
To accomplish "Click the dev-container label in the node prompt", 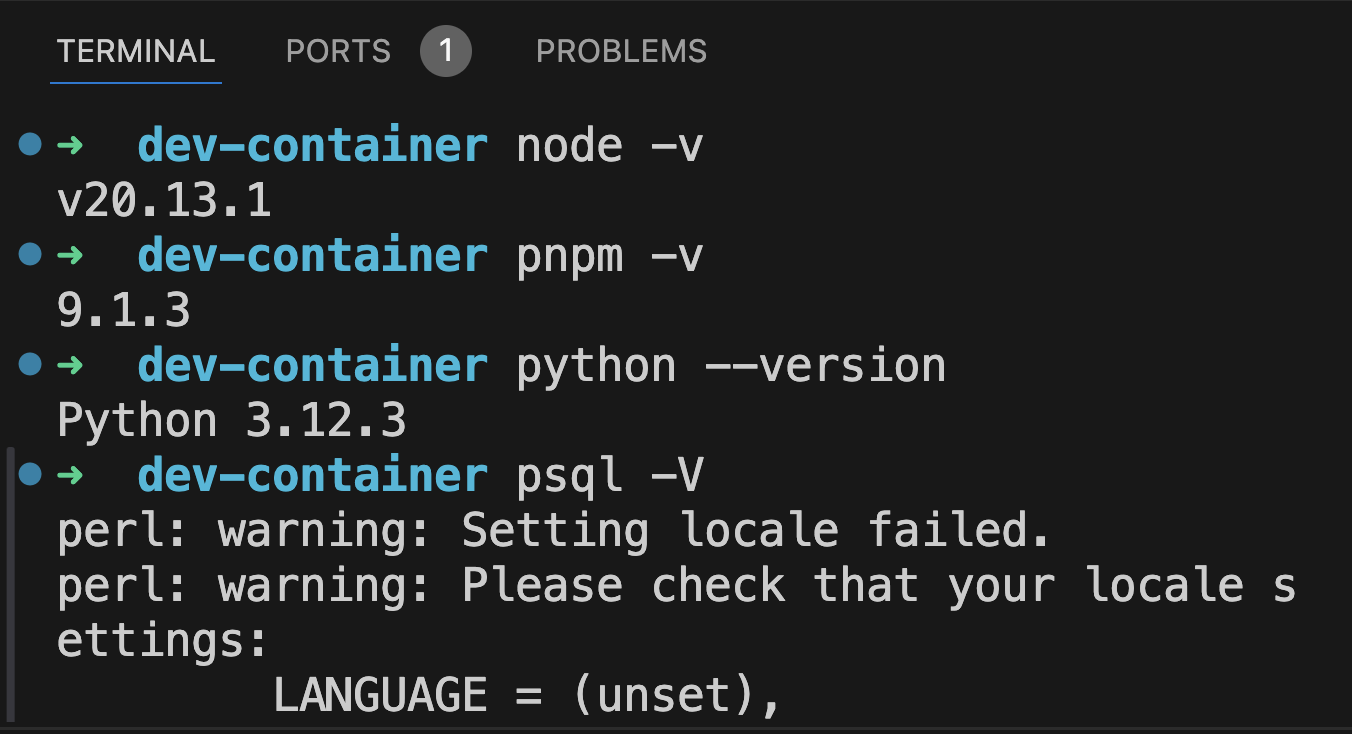I will tap(312, 143).
